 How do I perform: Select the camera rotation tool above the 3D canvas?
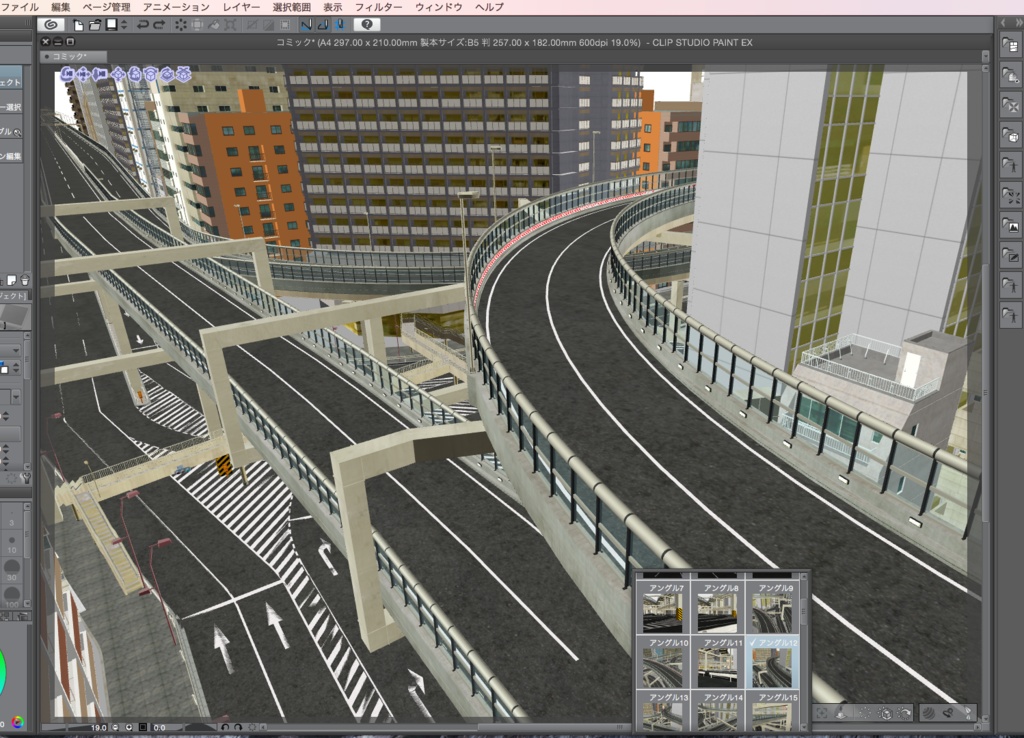[x=66, y=73]
